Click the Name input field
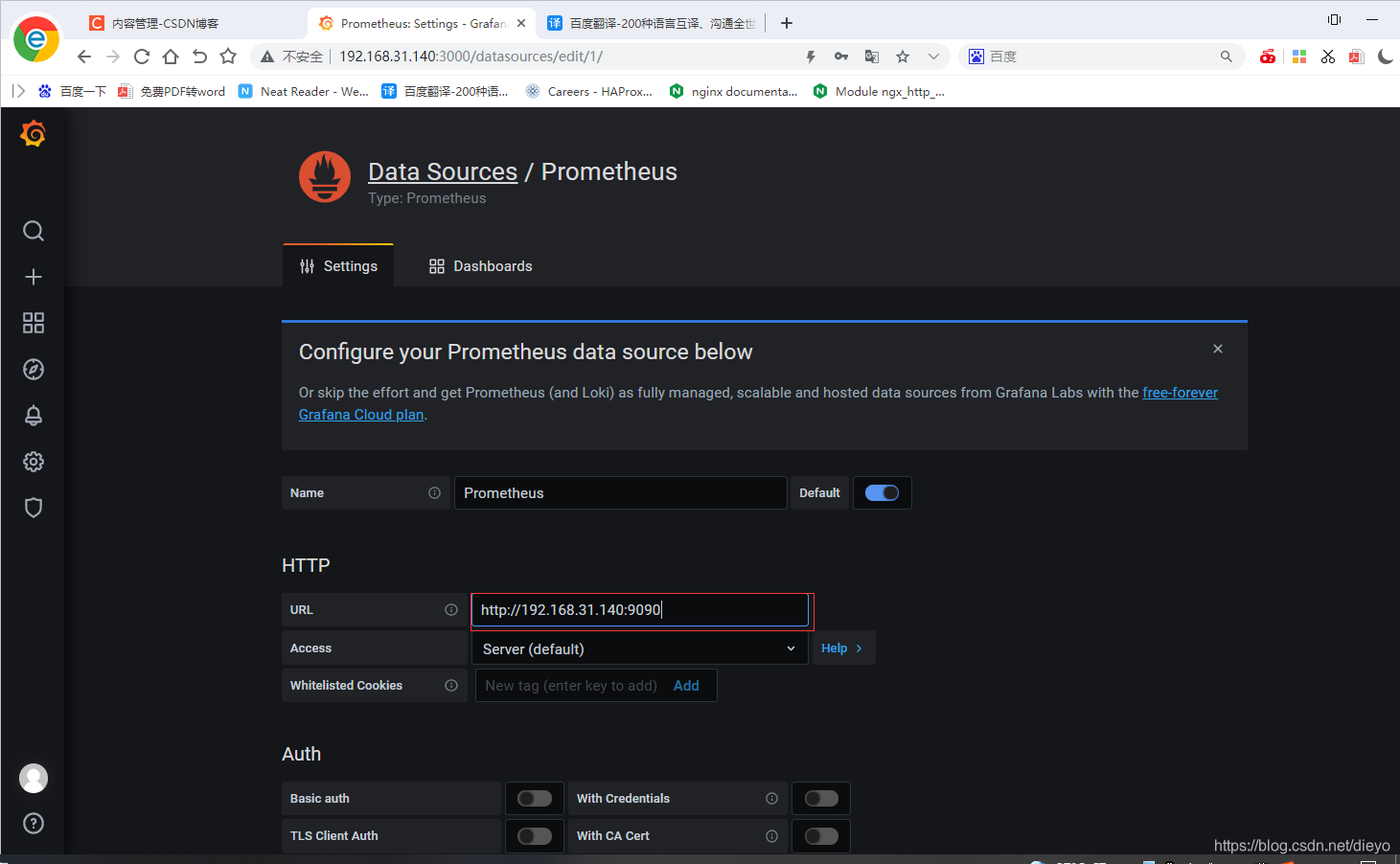 coord(620,492)
